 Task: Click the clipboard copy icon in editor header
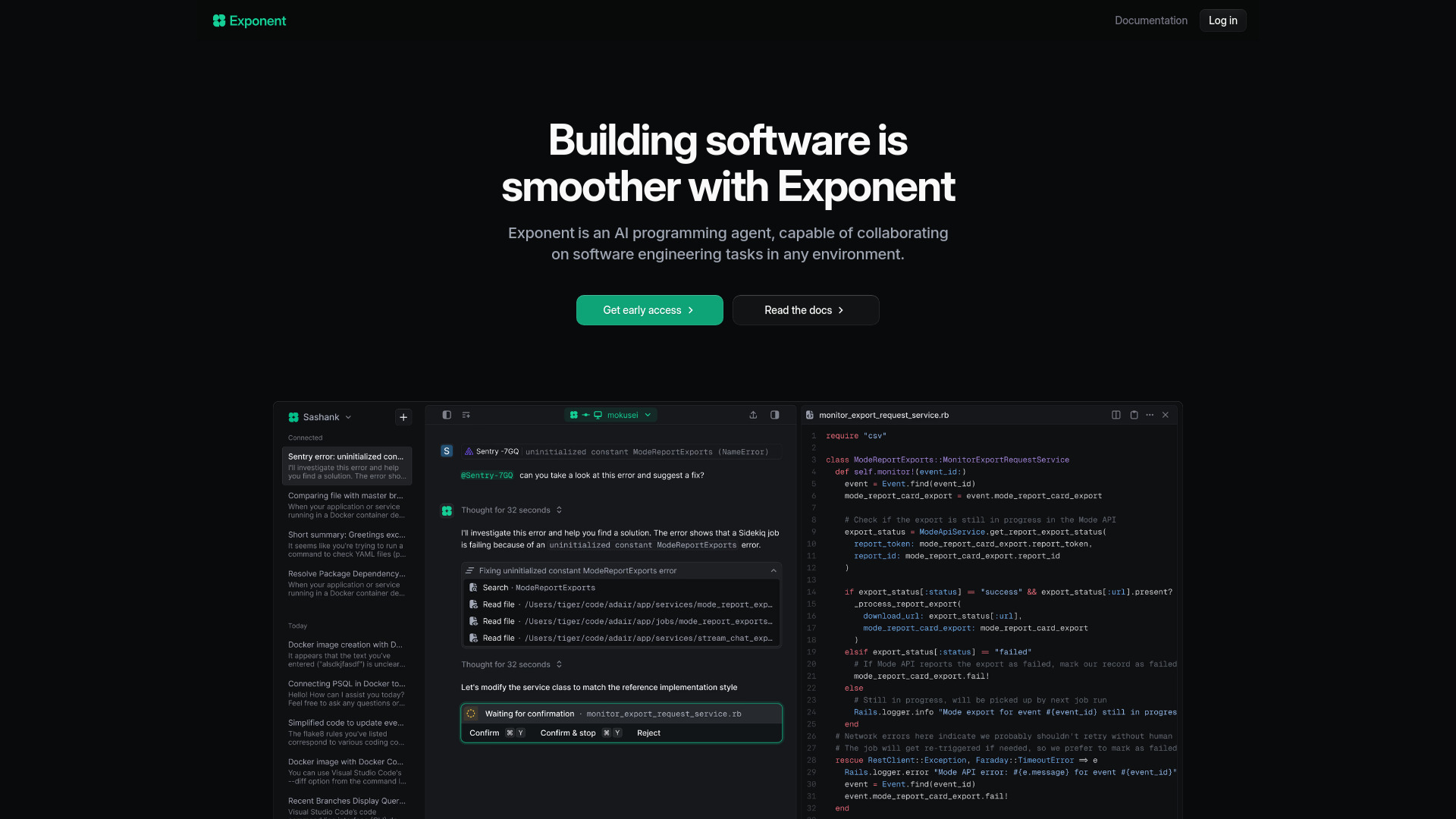click(x=1134, y=415)
